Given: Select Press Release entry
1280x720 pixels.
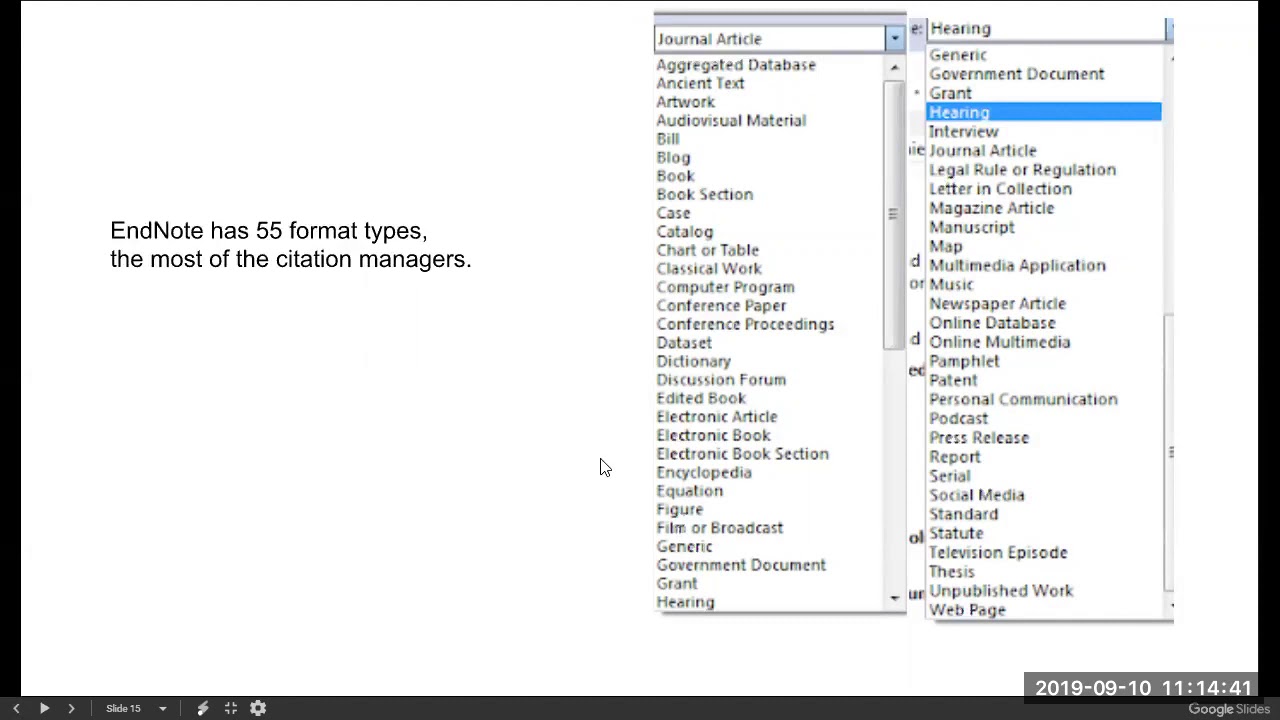Looking at the screenshot, I should (x=978, y=437).
